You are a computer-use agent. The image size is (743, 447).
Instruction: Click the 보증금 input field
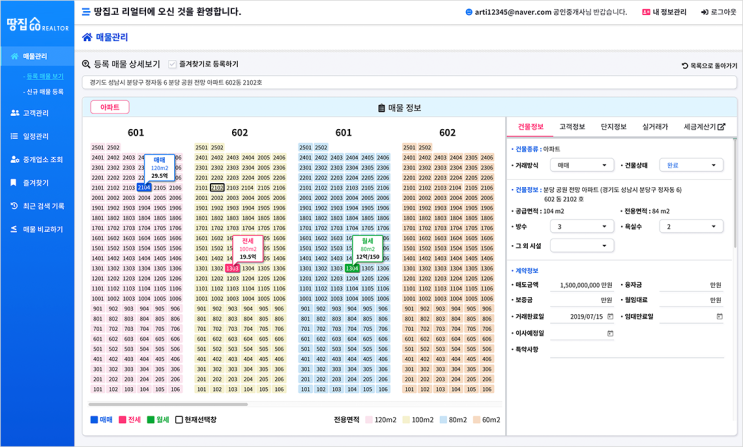pyautogui.click(x=582, y=300)
